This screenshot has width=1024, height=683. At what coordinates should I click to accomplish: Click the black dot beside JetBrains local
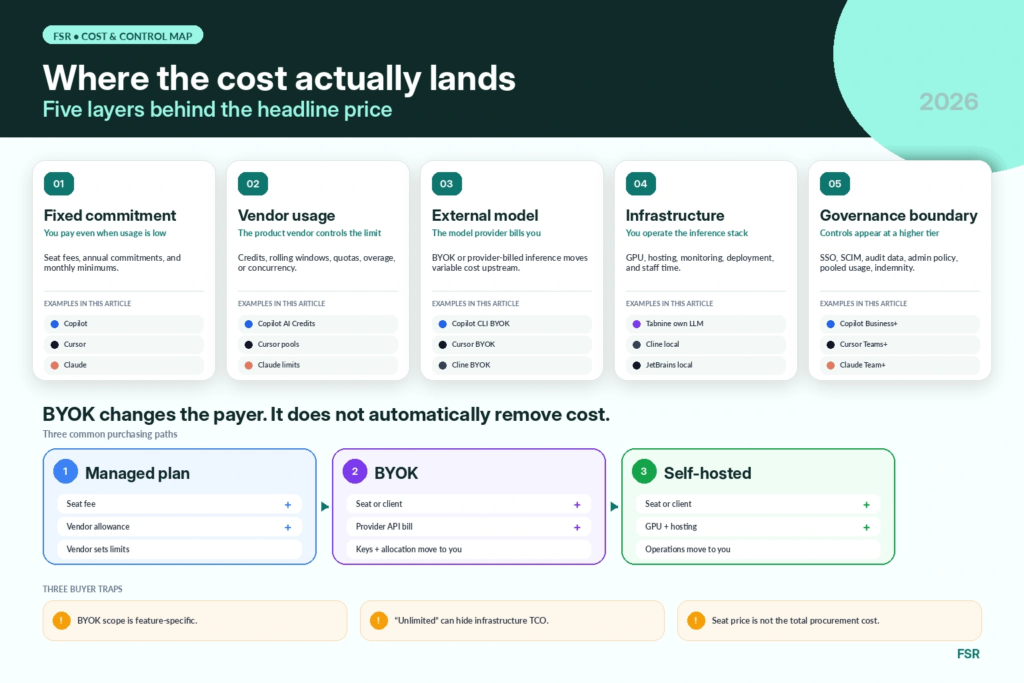(636, 366)
